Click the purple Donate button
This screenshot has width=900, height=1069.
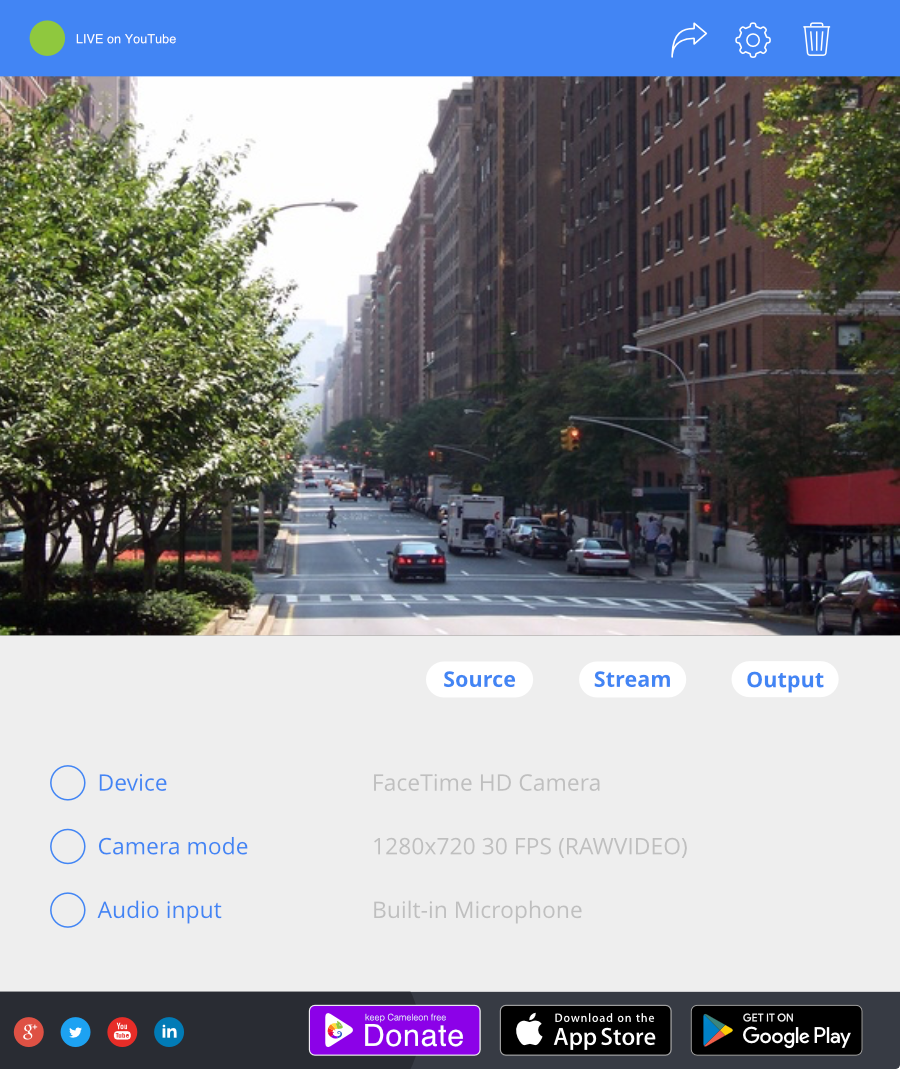coord(395,1030)
